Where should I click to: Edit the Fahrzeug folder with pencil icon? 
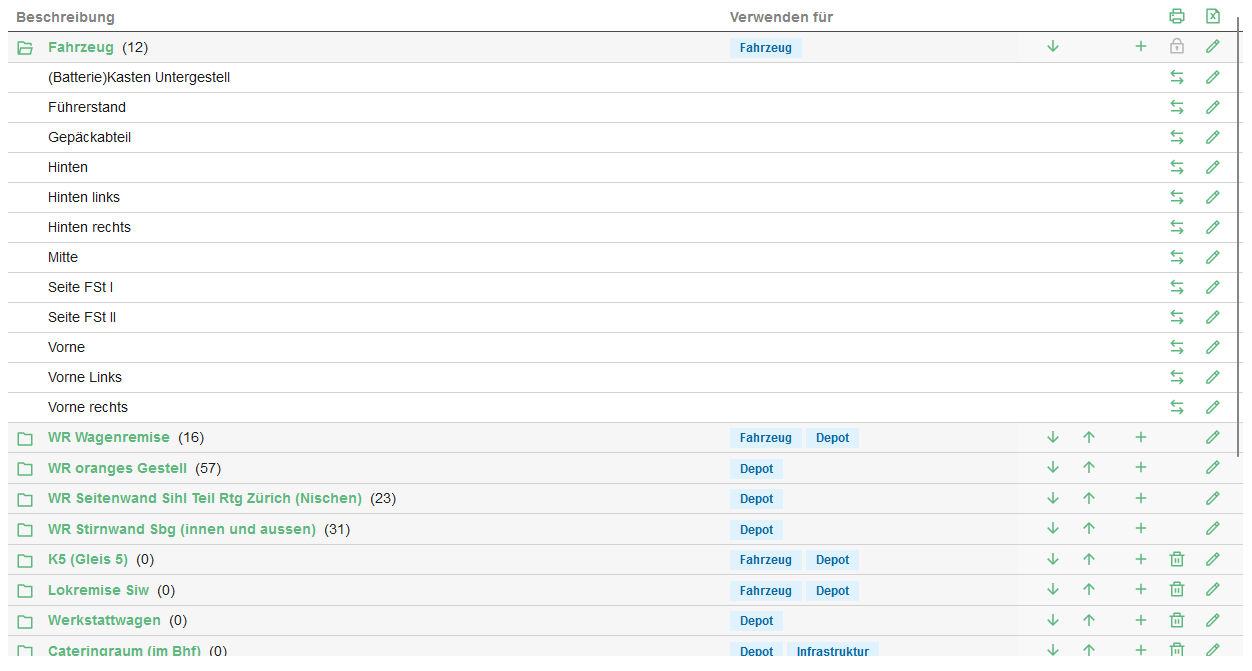1213,46
